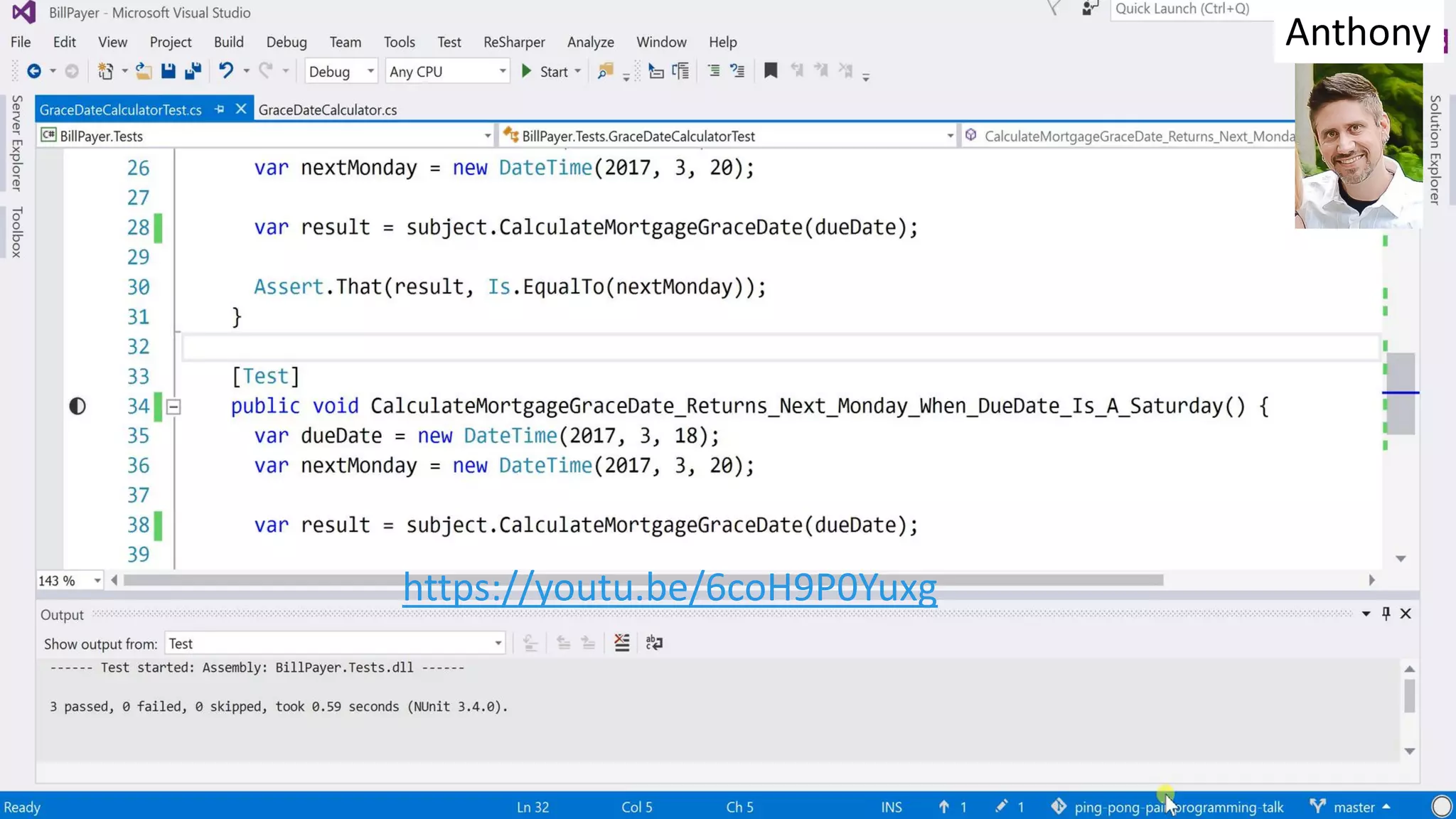
Task: Click the Navigate Backward arrow icon
Action: 33,71
